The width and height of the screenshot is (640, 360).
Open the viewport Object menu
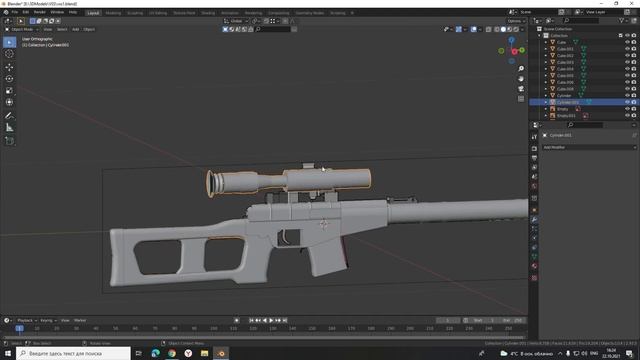point(89,29)
